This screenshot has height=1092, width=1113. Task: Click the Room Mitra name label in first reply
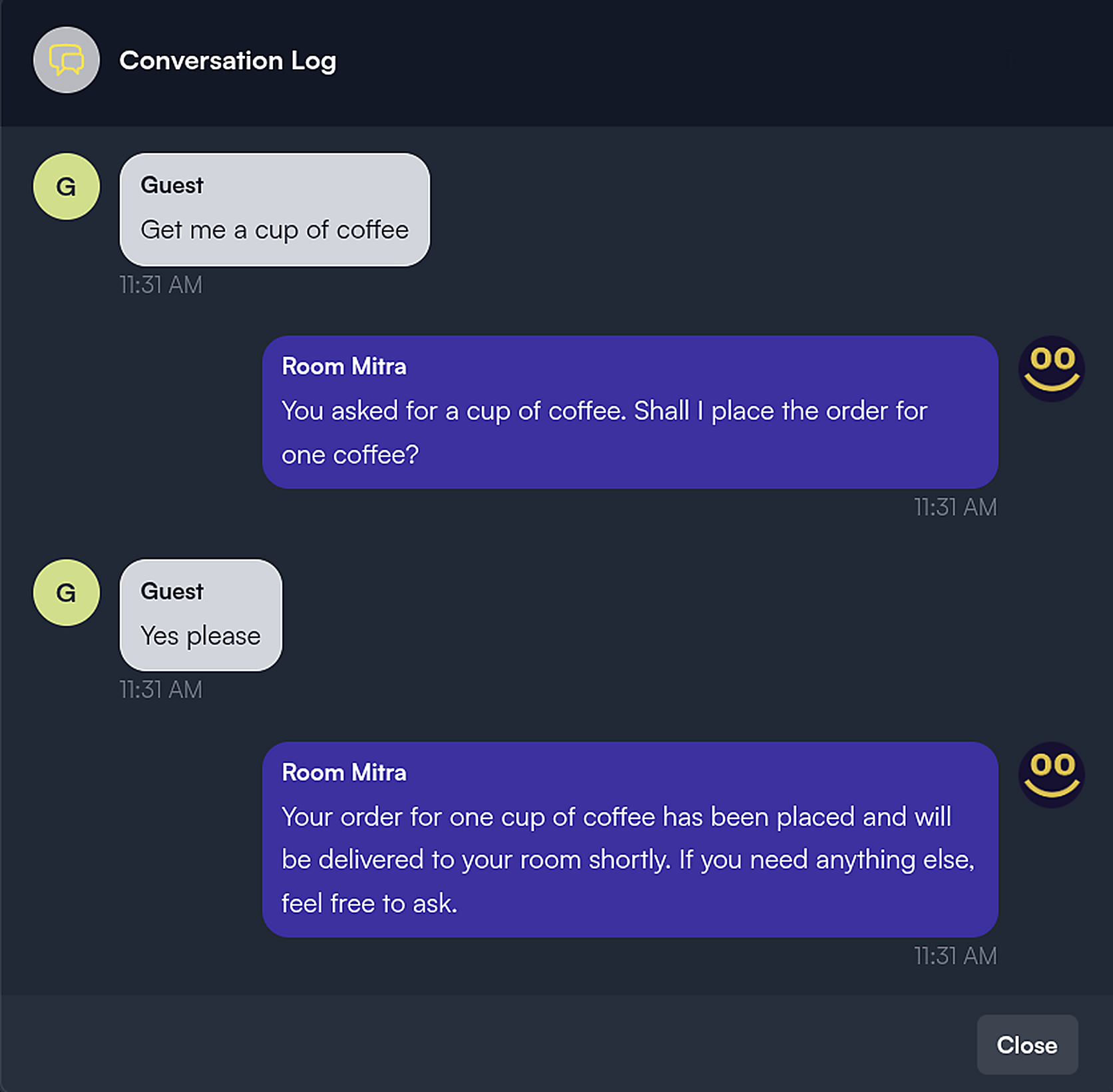point(343,366)
